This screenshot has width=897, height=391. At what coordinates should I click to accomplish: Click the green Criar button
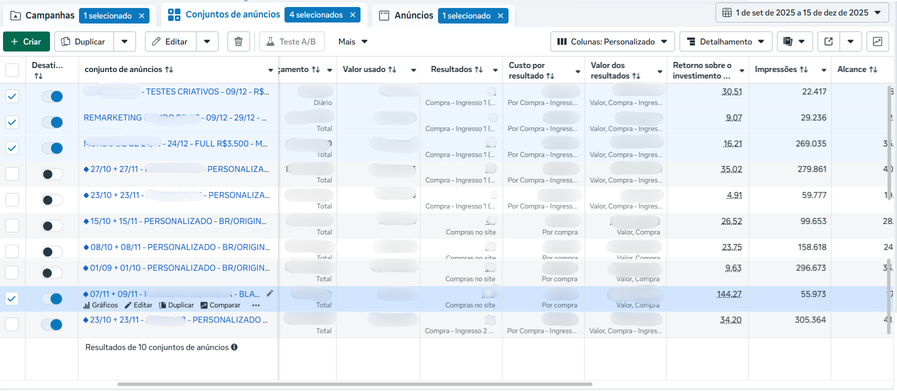pos(26,42)
